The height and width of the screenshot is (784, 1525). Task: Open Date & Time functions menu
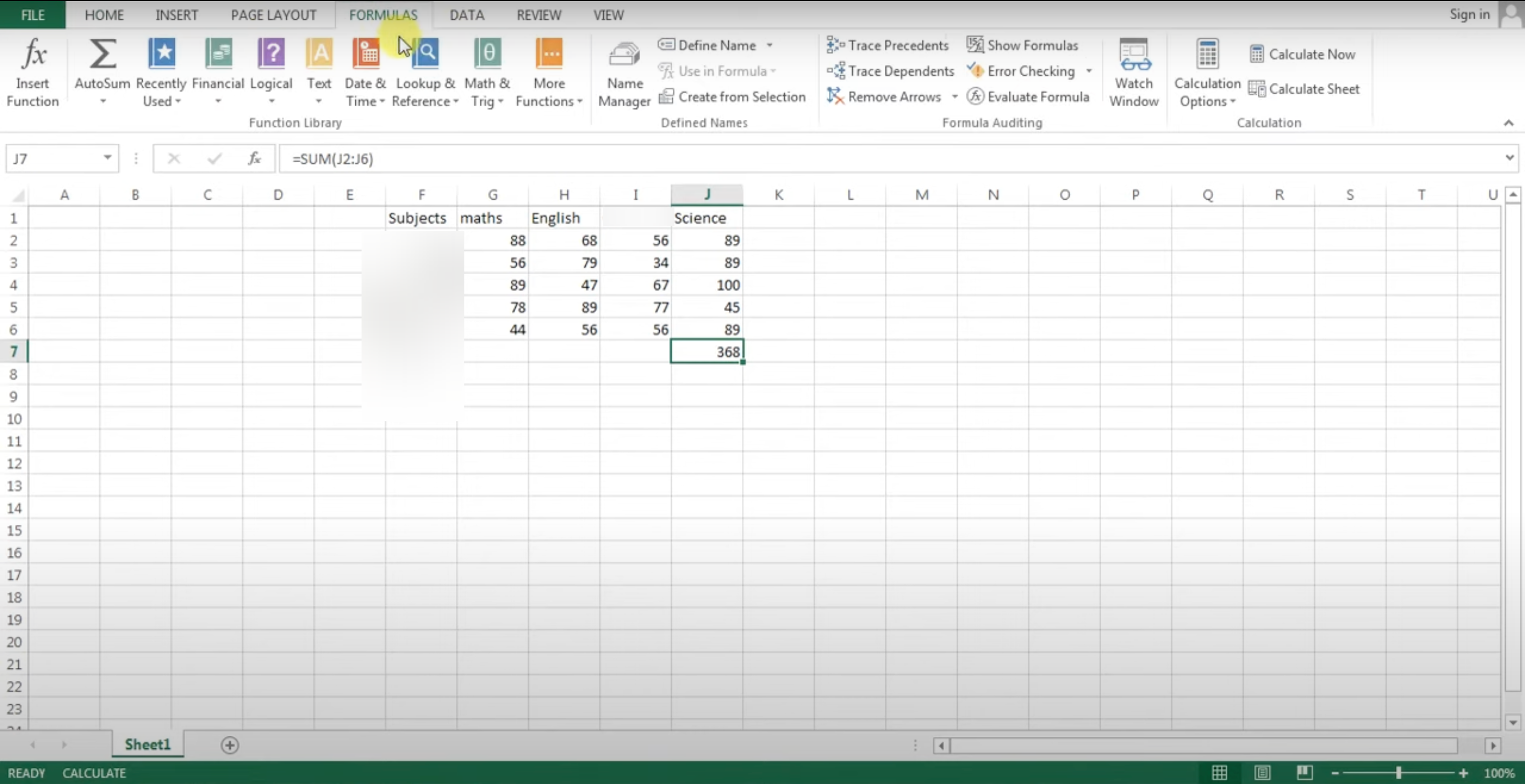365,72
